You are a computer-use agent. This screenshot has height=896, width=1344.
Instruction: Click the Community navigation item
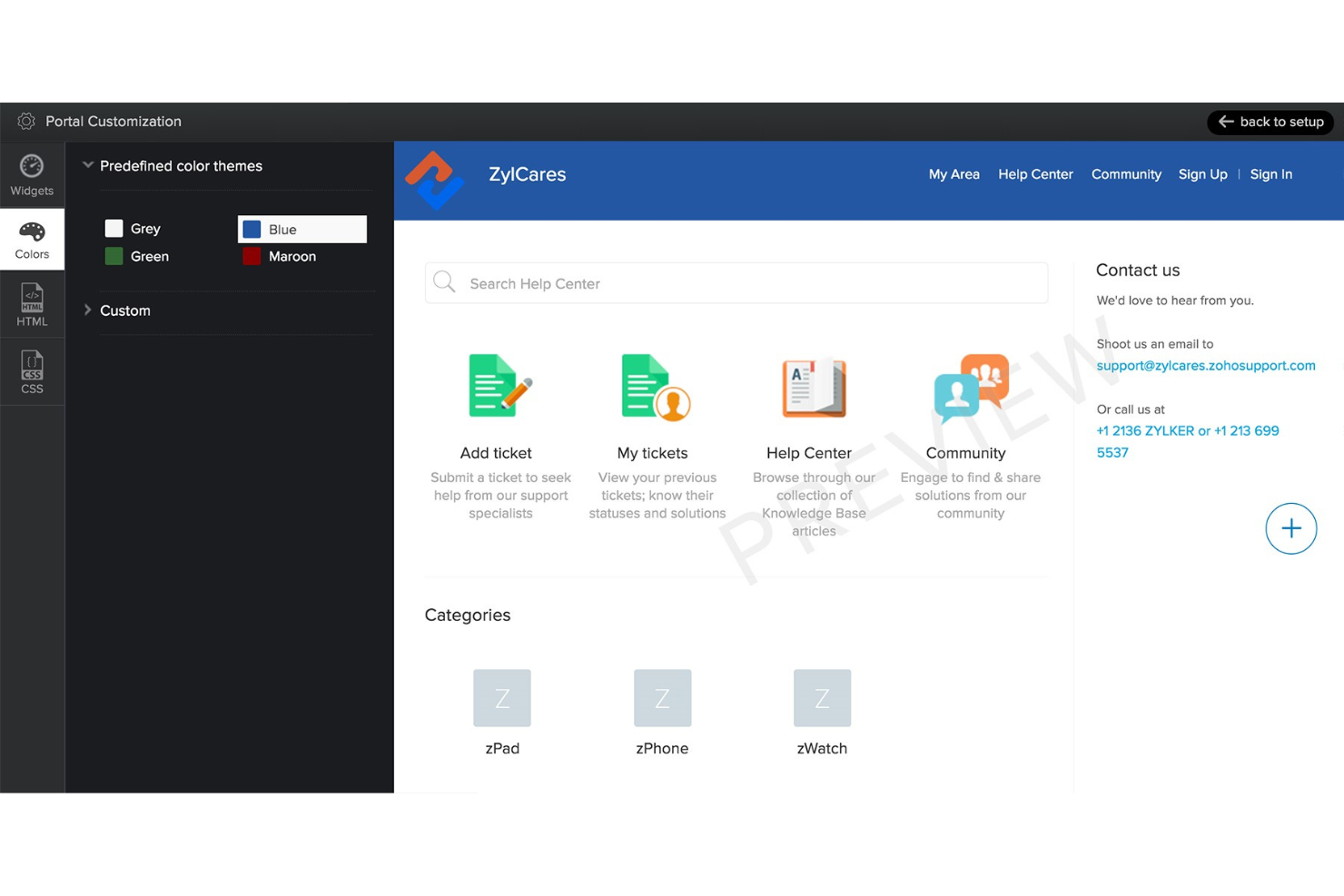pos(1126,173)
